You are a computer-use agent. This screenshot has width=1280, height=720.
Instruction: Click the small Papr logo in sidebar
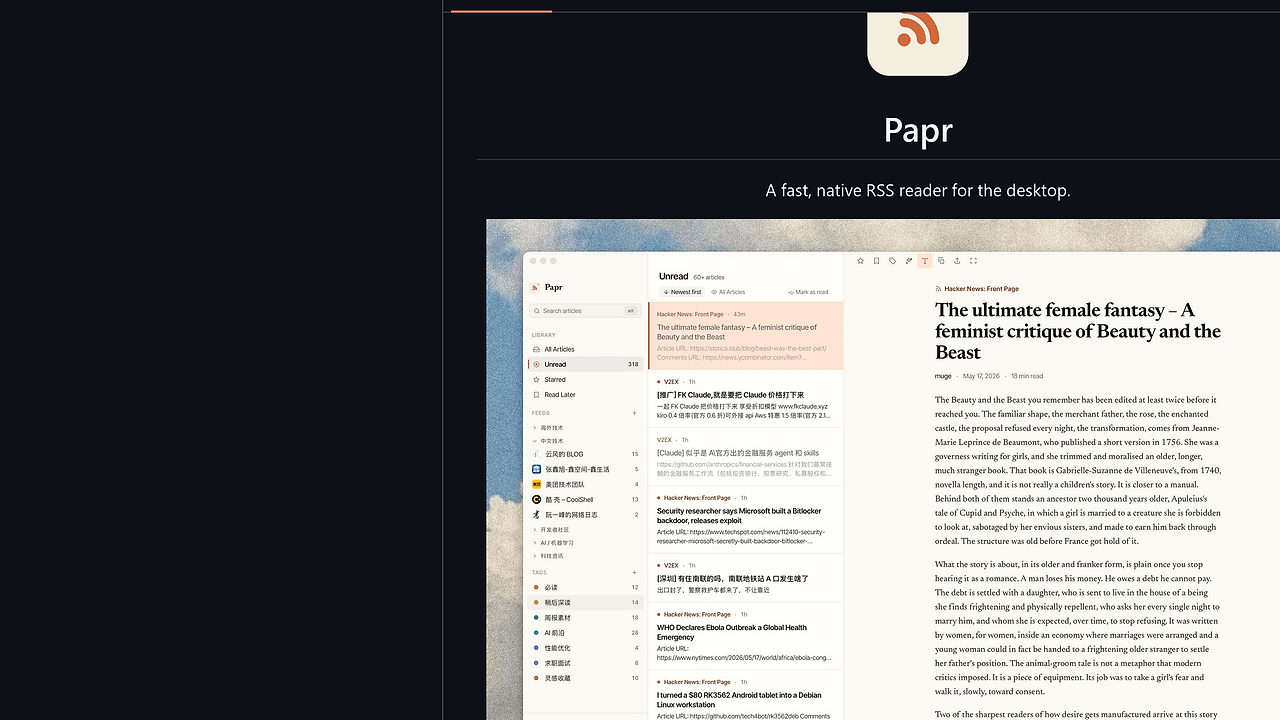535,287
